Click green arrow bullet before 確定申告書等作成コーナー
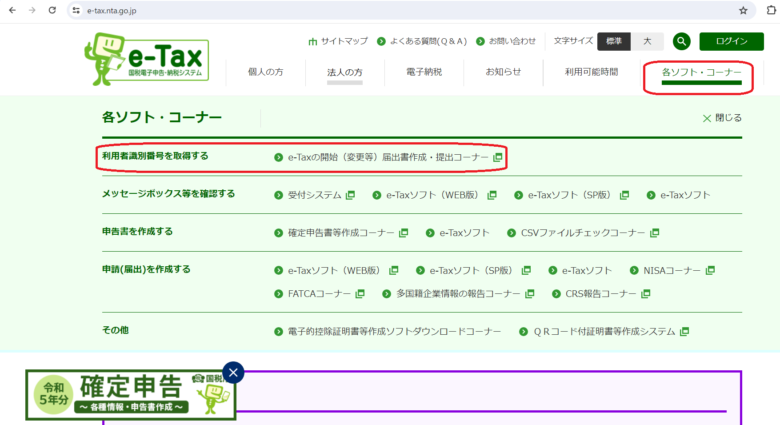The height and width of the screenshot is (425, 780). (279, 233)
